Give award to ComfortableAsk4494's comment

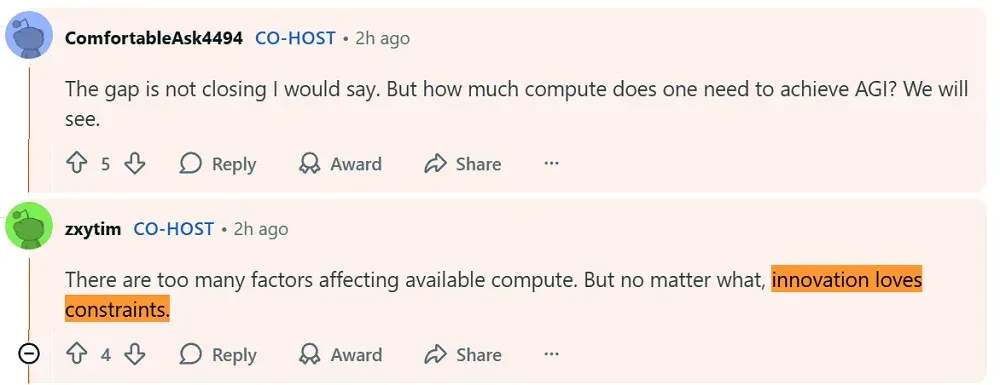pos(340,164)
